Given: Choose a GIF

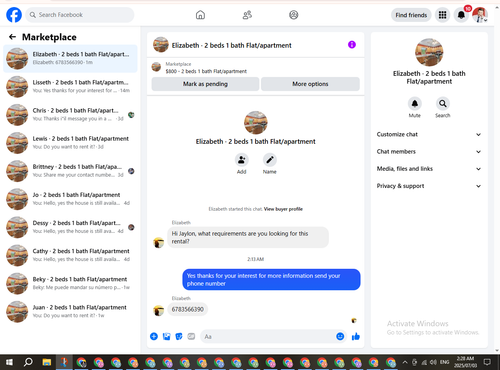Looking at the screenshot, I should (x=191, y=336).
